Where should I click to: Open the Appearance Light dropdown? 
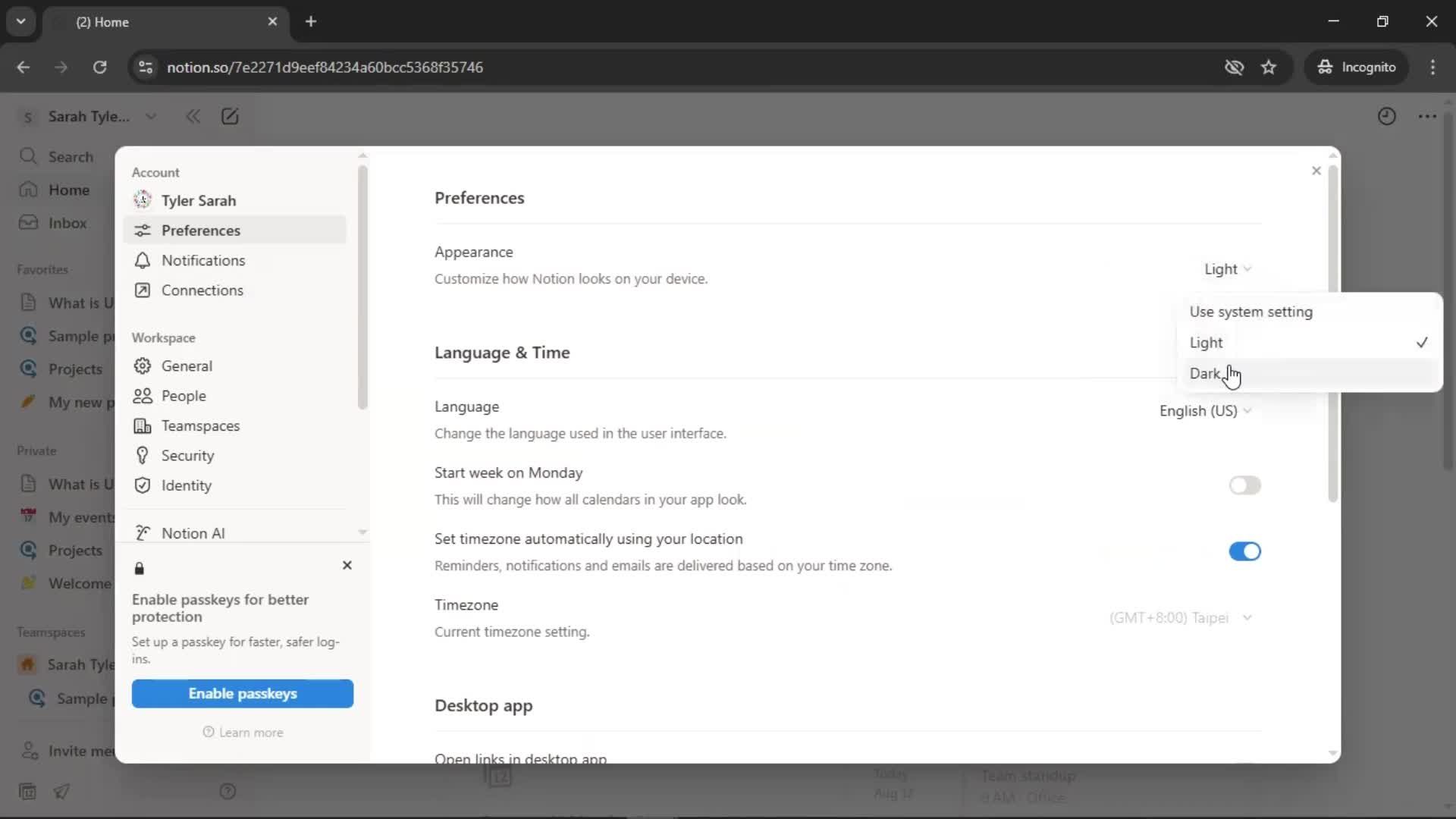[1228, 269]
